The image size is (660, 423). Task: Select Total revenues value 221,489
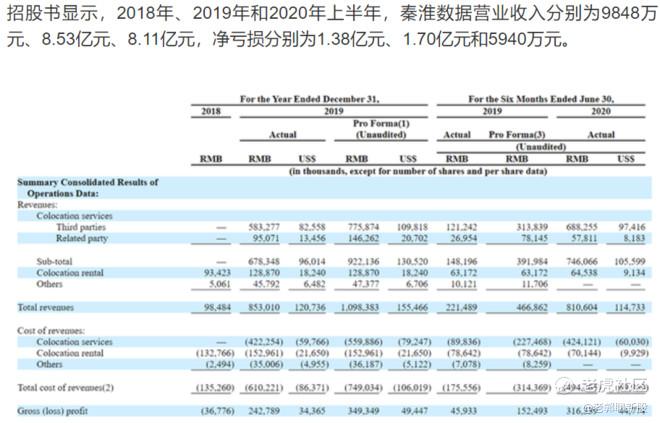pos(461,308)
